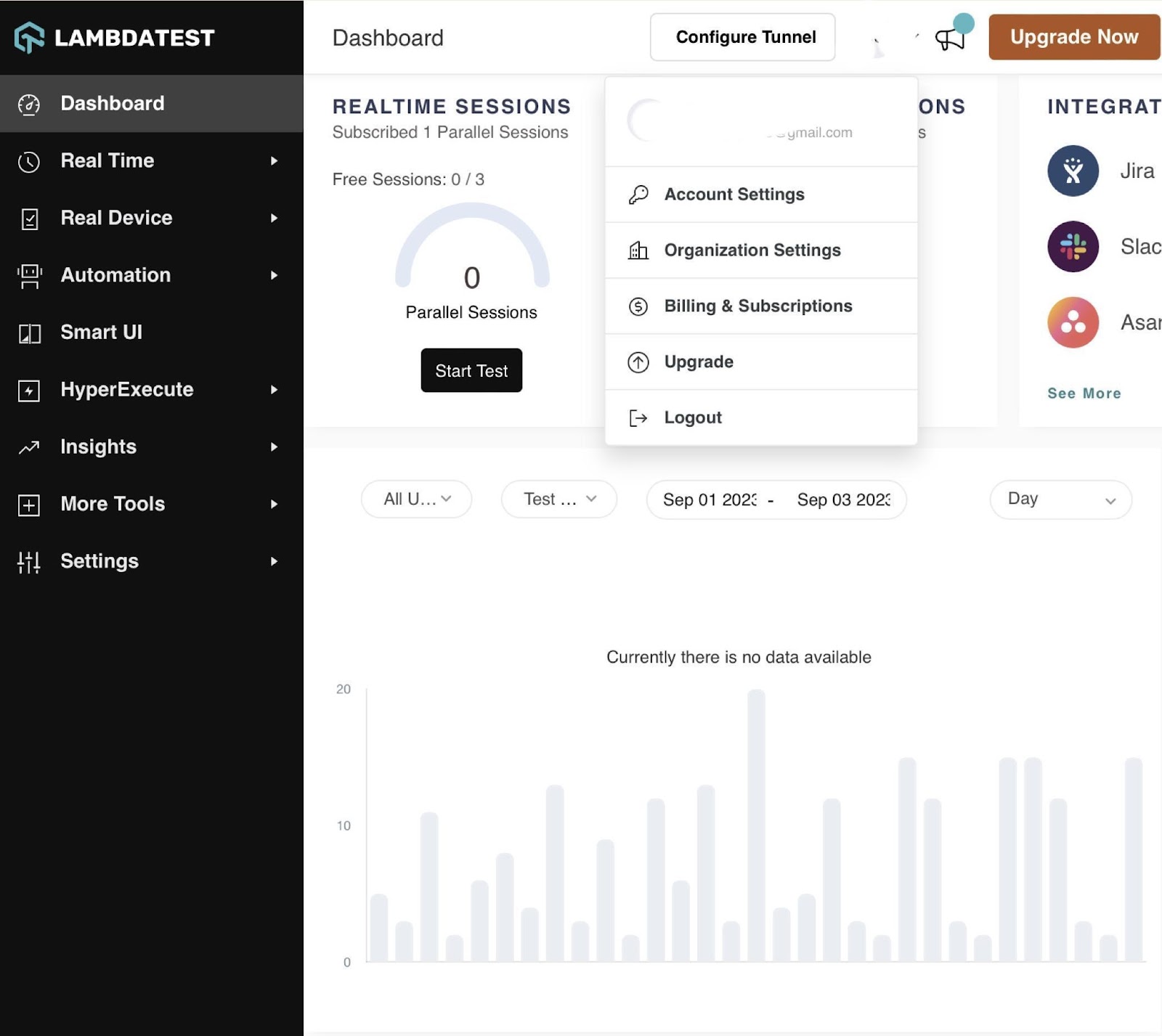Click the Free Sessions: 0 / 3 text
The height and width of the screenshot is (1036, 1162).
408,179
